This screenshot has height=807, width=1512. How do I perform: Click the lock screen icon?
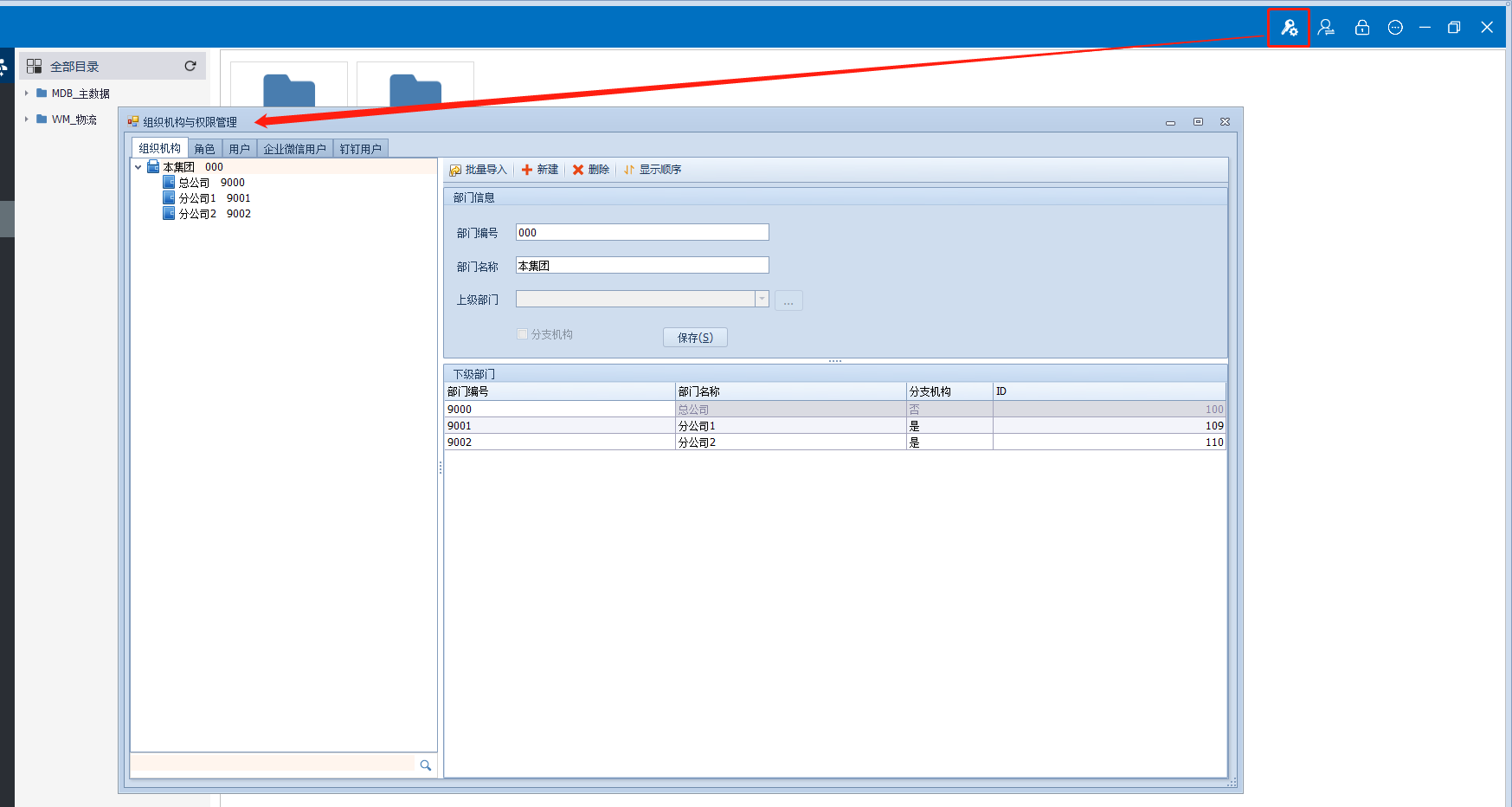[x=1362, y=28]
